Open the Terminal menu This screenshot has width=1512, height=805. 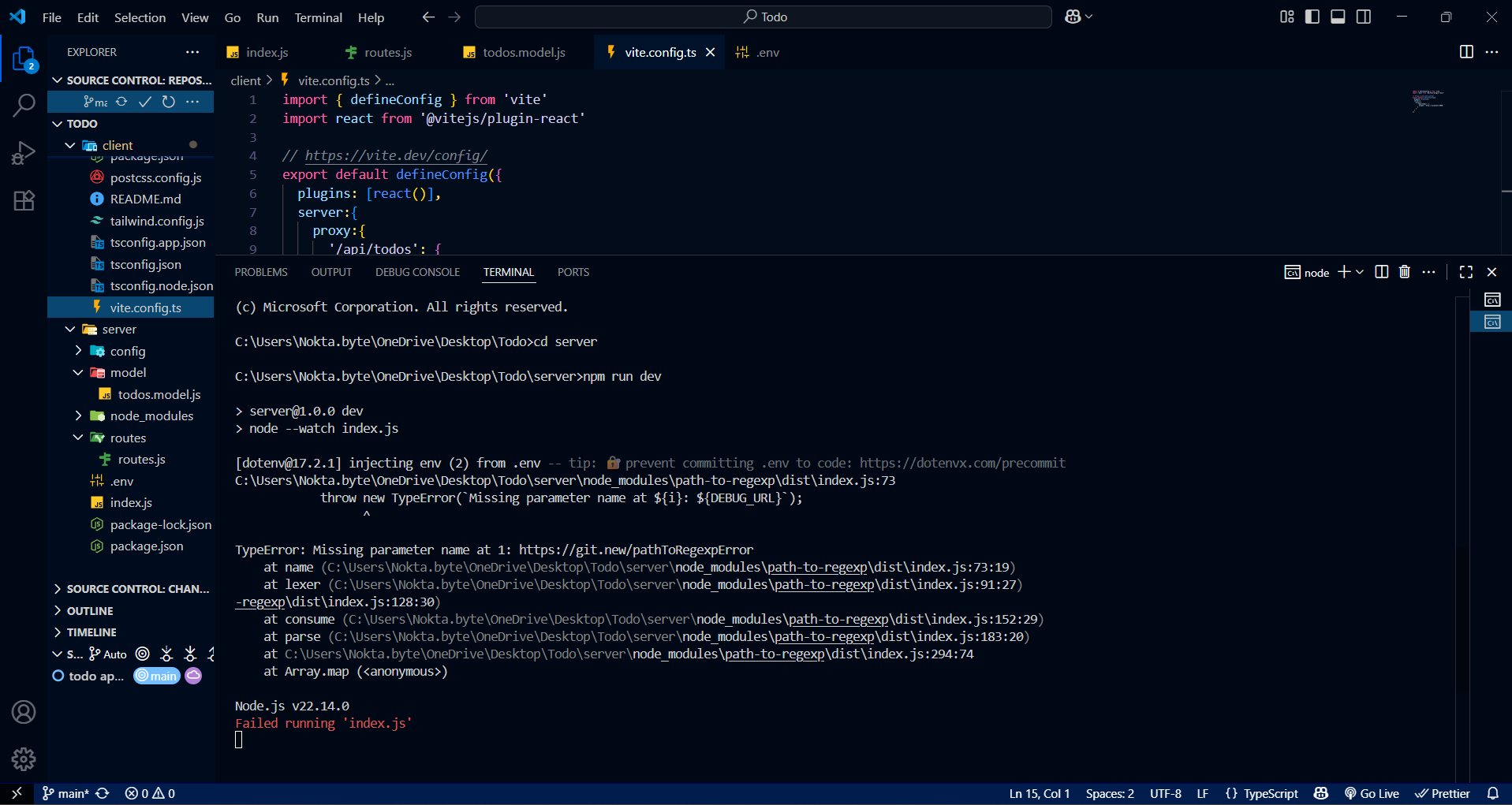[x=318, y=17]
